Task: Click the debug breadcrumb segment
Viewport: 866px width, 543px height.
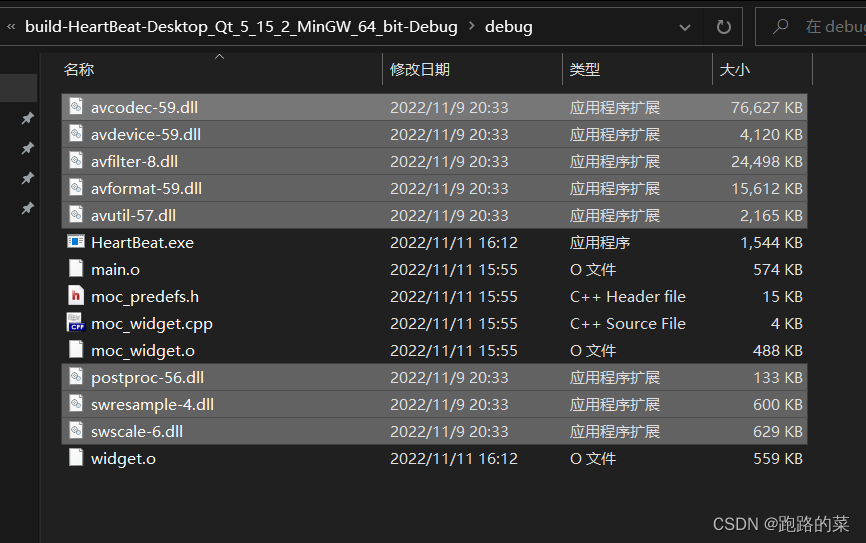Action: point(509,27)
